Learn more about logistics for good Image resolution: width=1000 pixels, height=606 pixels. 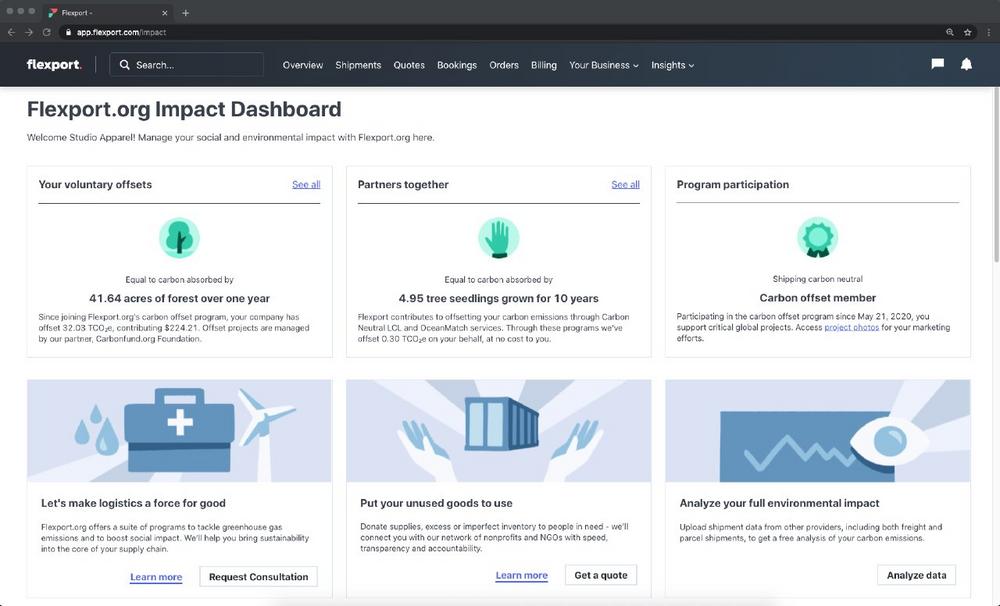point(156,577)
